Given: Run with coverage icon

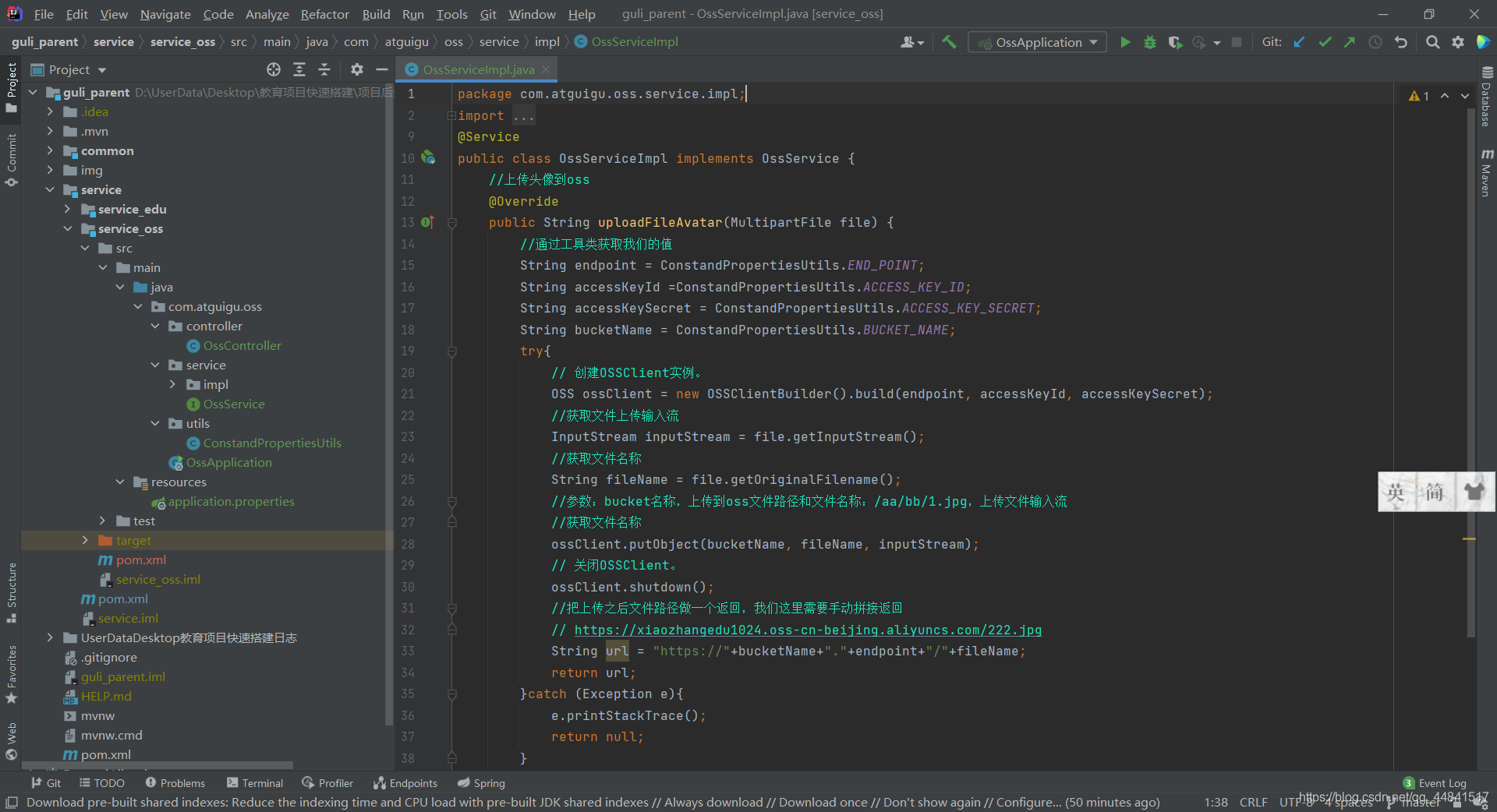Looking at the screenshot, I should click(x=1175, y=42).
